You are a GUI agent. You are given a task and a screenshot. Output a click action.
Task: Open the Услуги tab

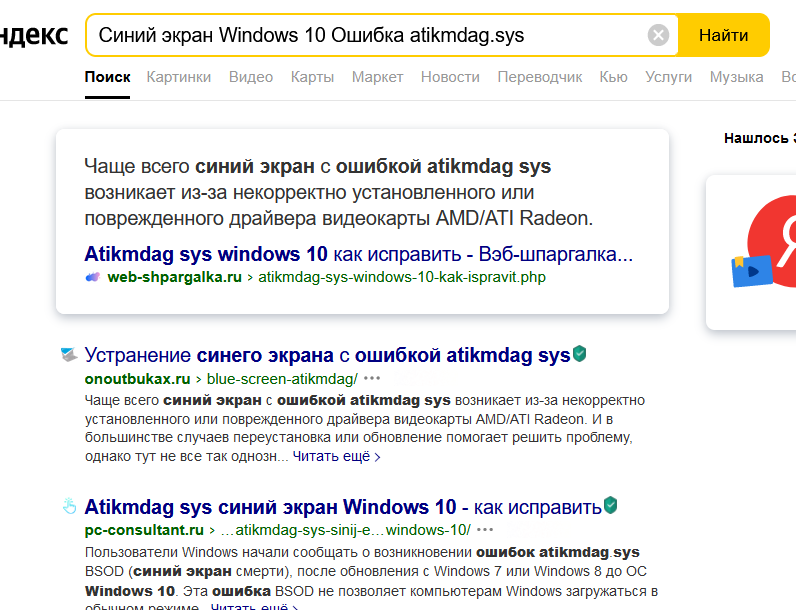tap(669, 77)
